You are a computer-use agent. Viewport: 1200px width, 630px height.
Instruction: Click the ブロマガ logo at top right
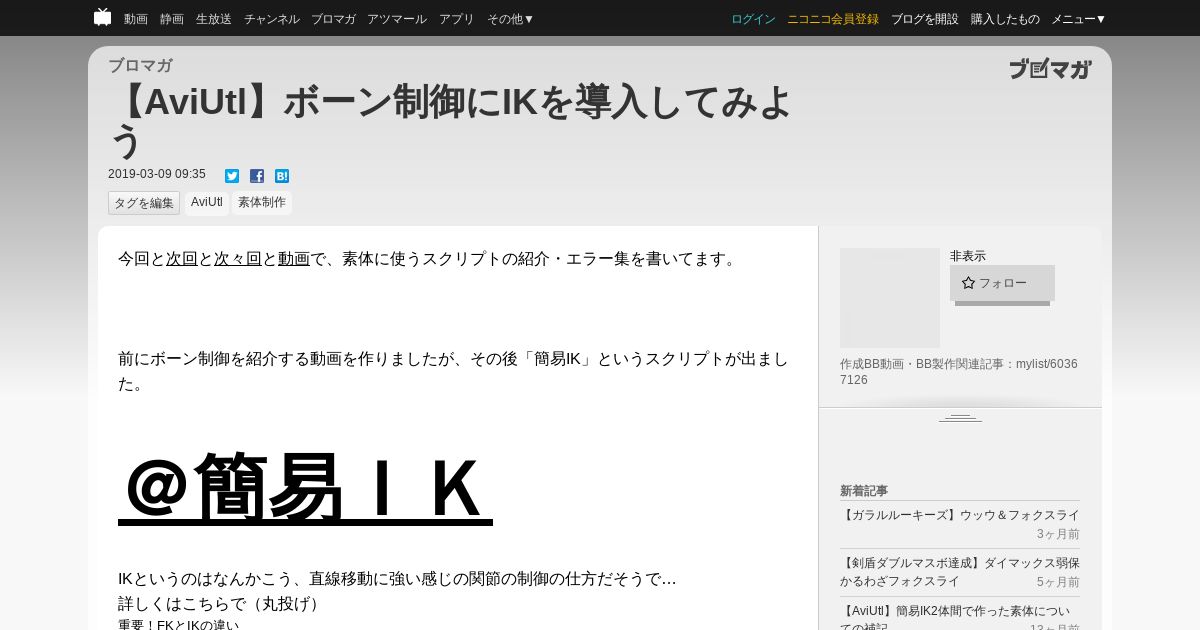(x=1050, y=69)
